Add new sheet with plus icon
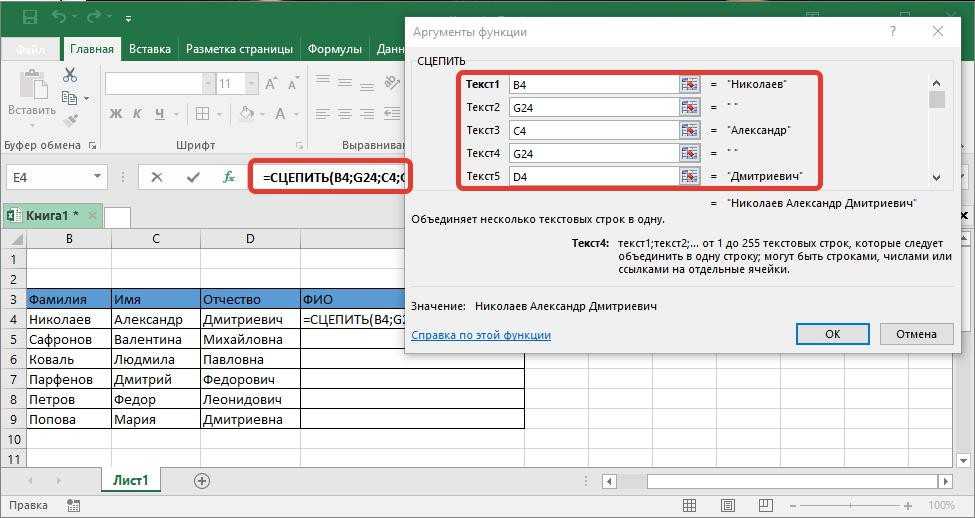 click(202, 481)
